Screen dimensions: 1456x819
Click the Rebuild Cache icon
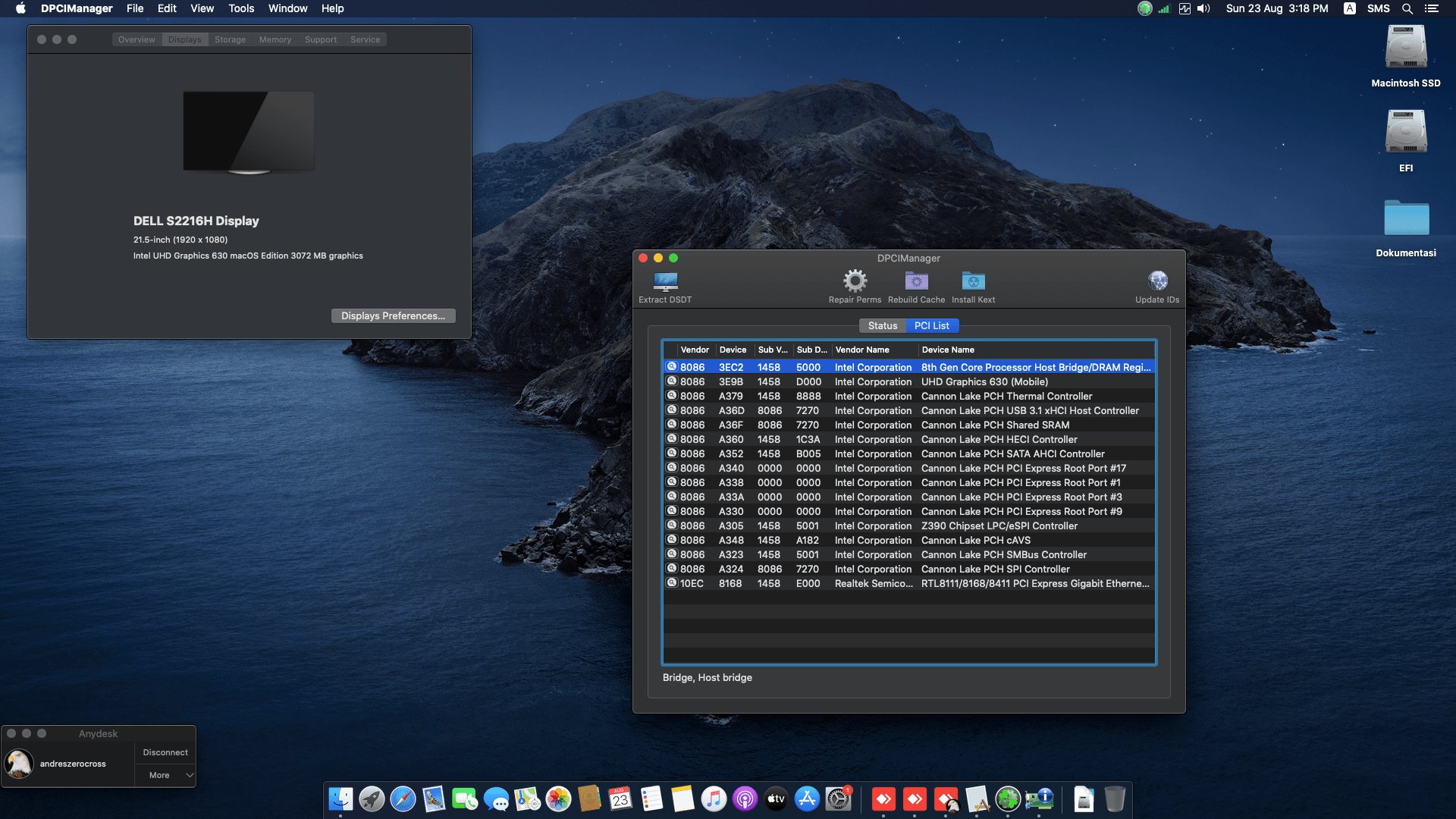tap(916, 281)
